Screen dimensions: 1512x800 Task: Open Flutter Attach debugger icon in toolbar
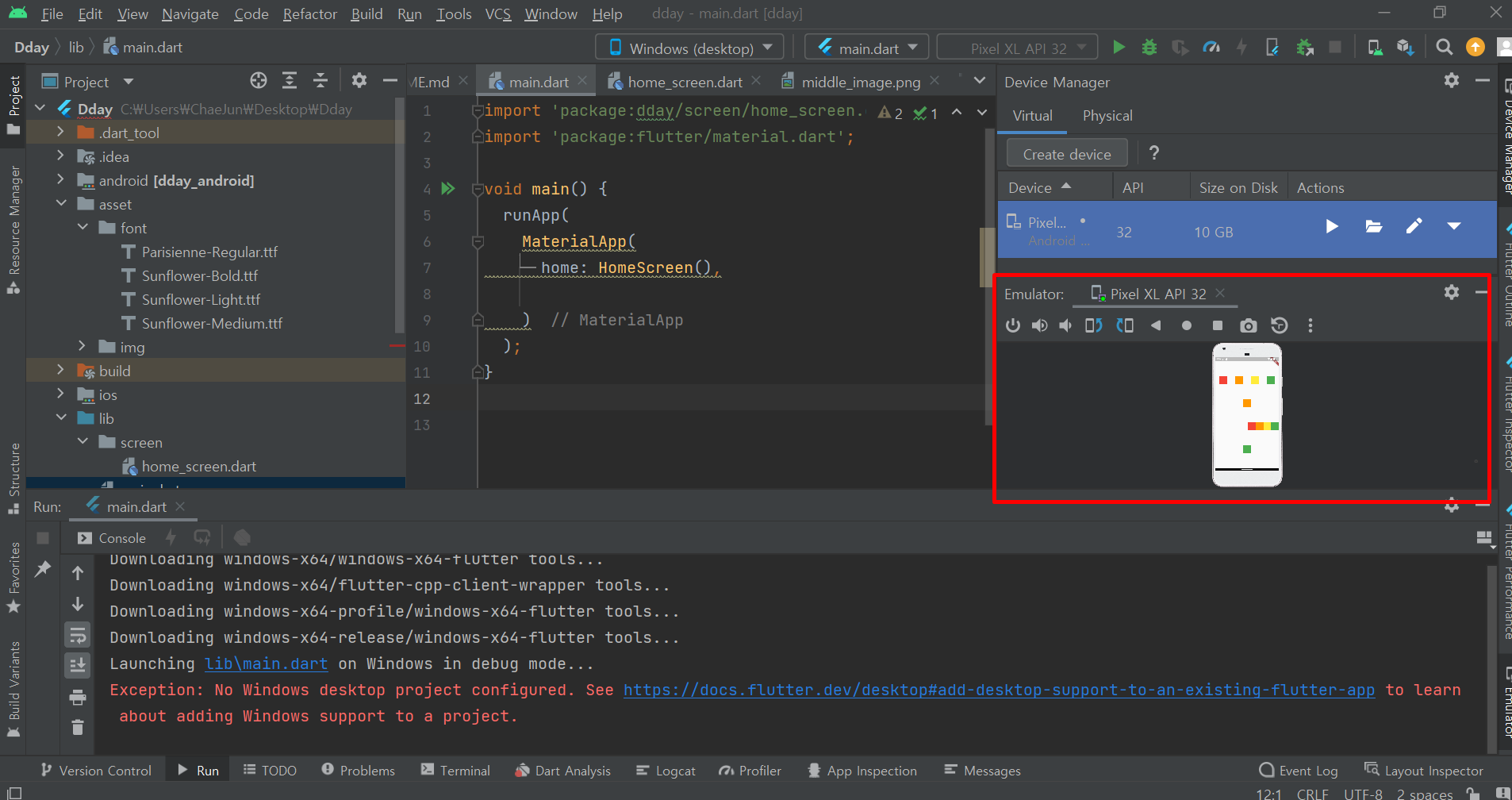pos(1272,48)
